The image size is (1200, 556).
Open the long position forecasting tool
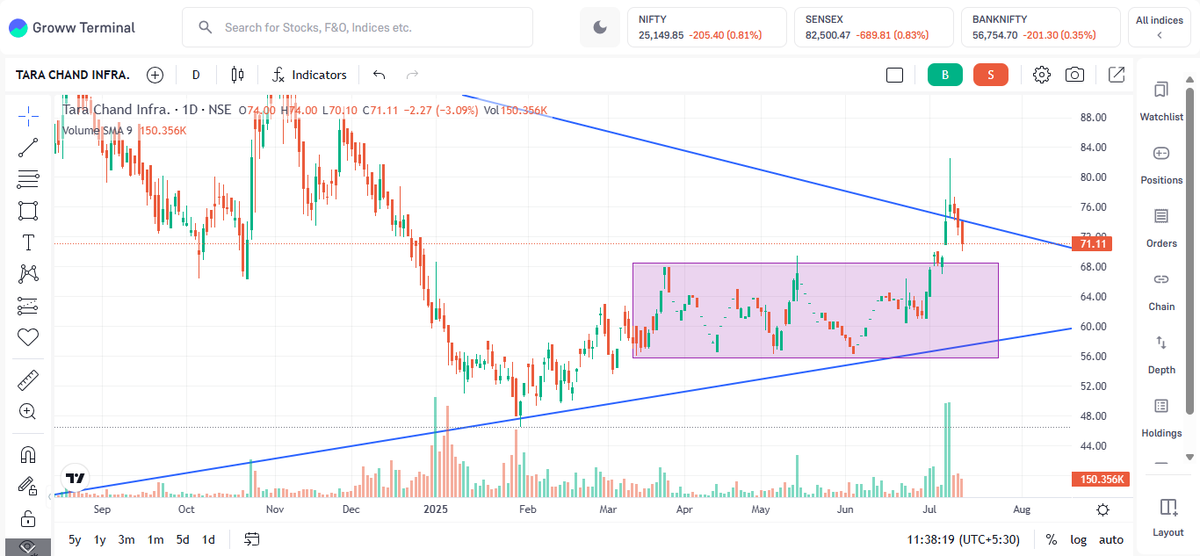coord(28,305)
